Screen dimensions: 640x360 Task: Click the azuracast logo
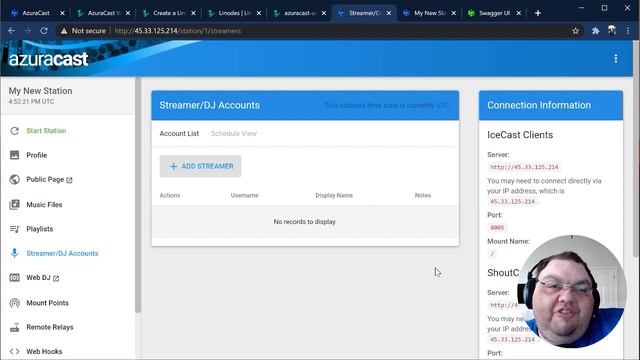48,59
